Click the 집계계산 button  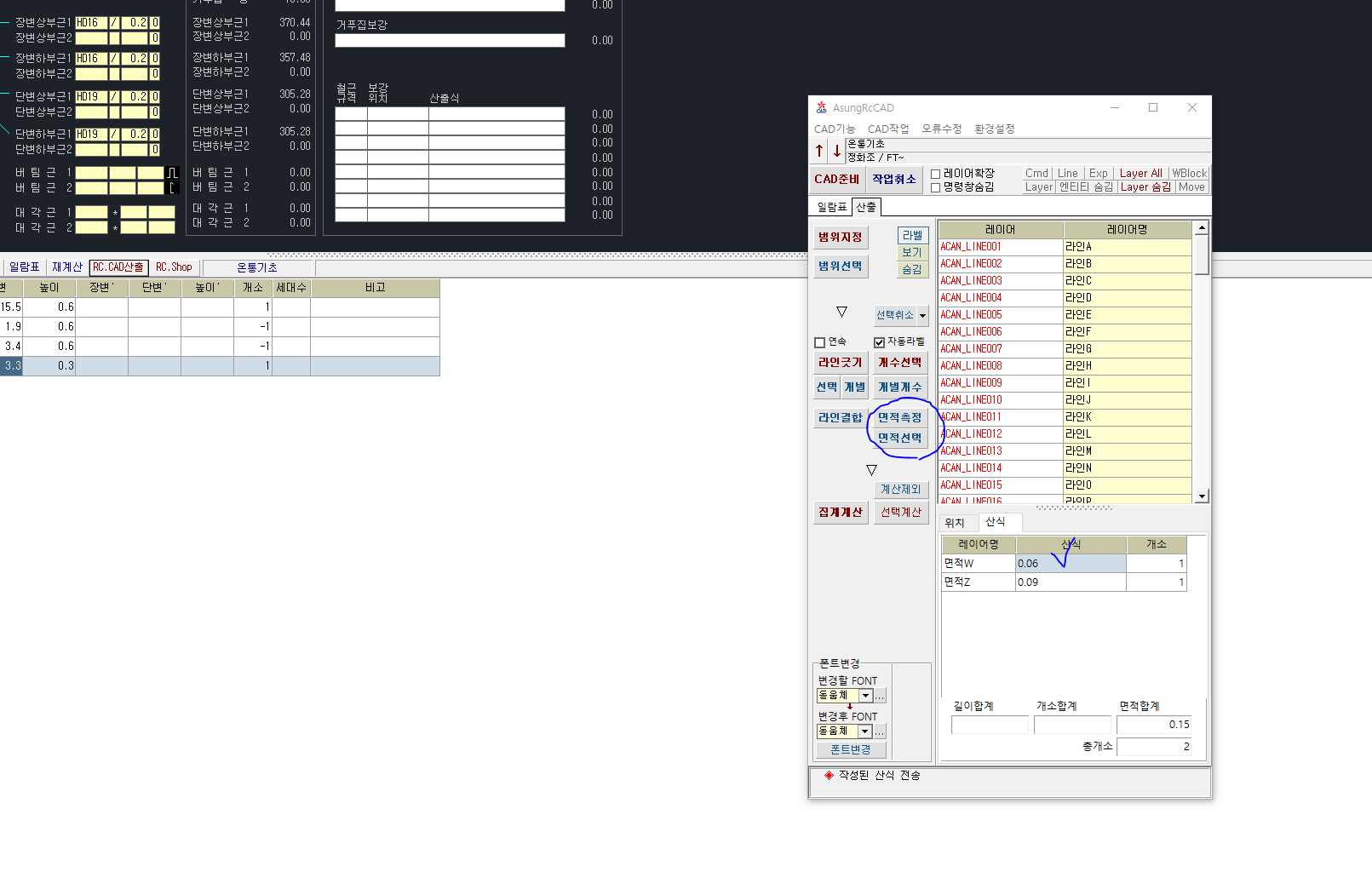tap(840, 512)
